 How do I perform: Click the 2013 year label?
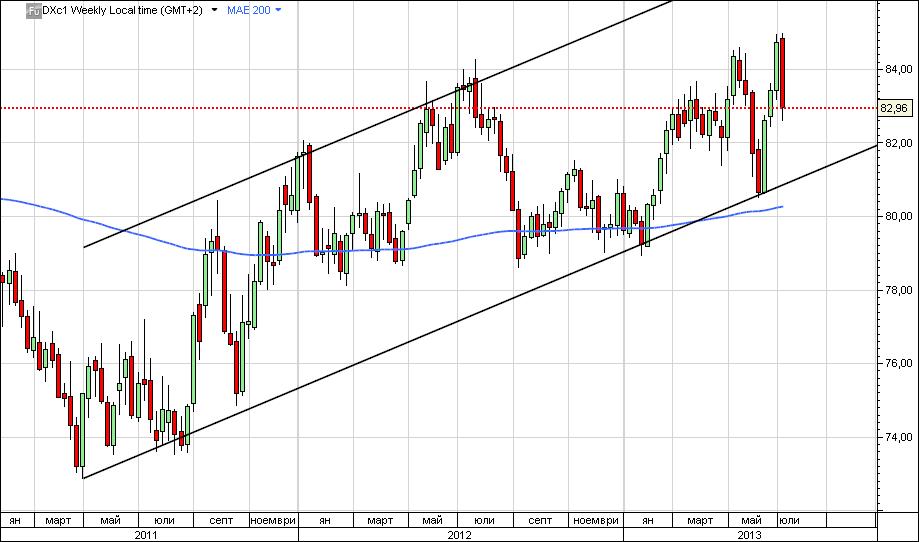(x=749, y=534)
